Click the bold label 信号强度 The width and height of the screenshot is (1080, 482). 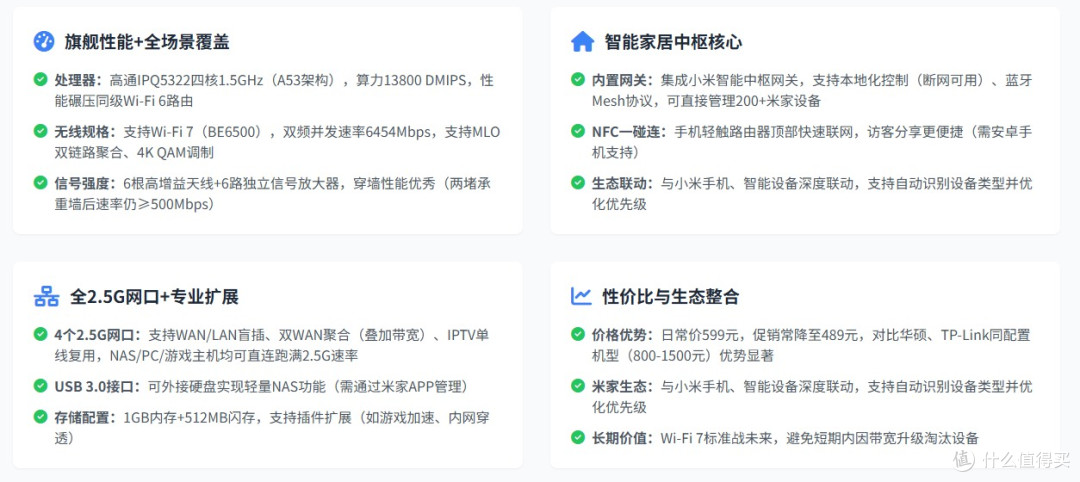tap(85, 184)
